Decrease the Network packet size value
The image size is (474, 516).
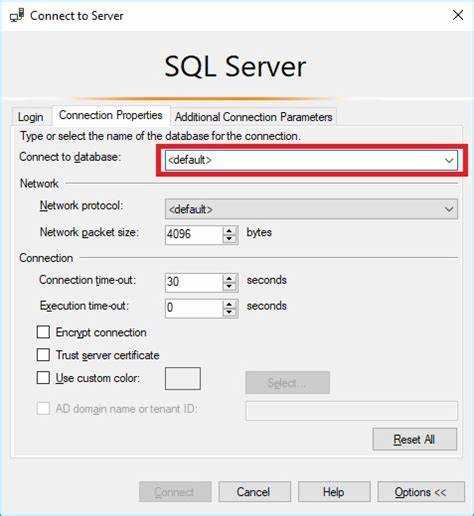point(229,239)
